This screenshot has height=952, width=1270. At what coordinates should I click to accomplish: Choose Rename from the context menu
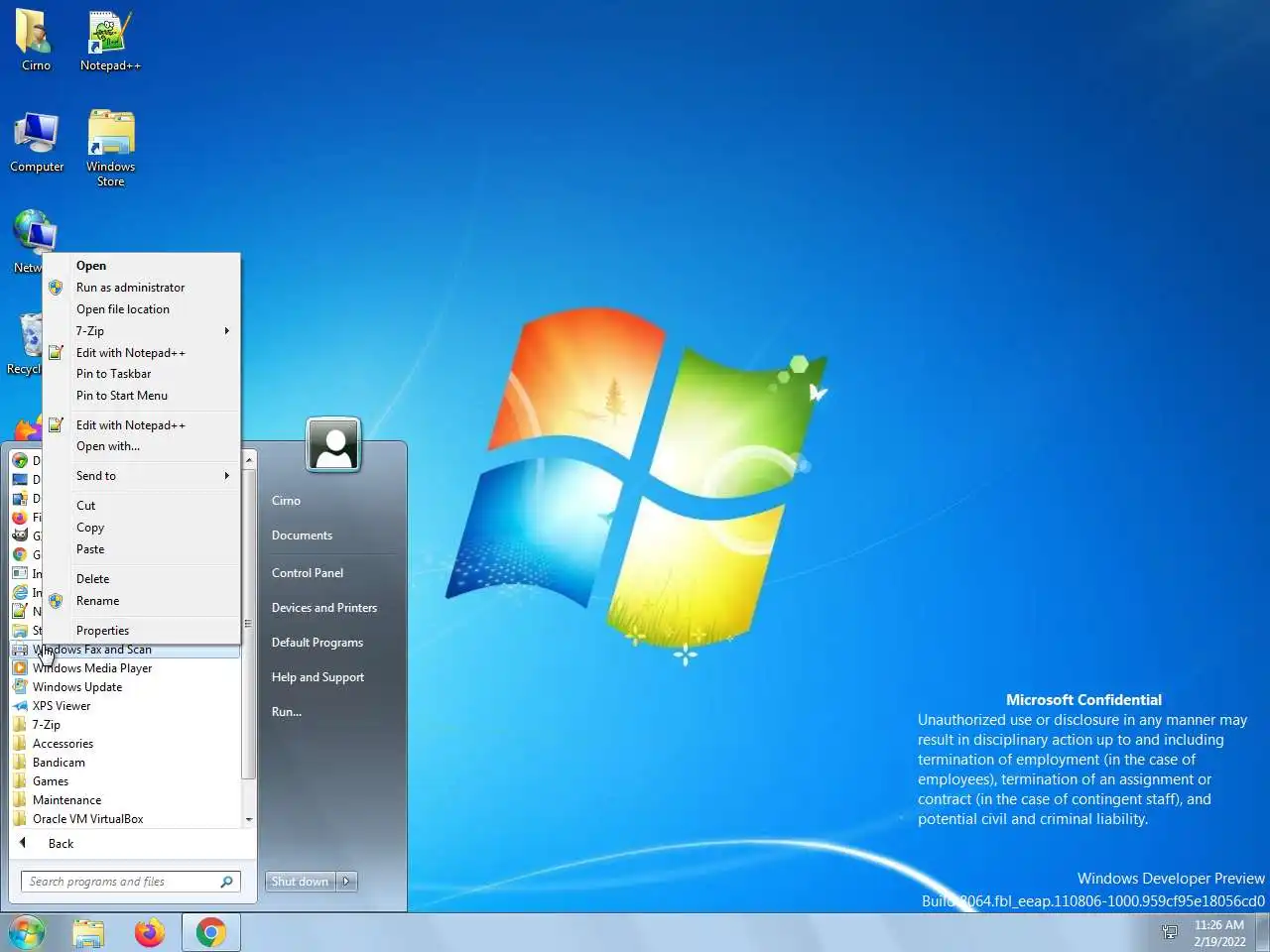[142, 601]
